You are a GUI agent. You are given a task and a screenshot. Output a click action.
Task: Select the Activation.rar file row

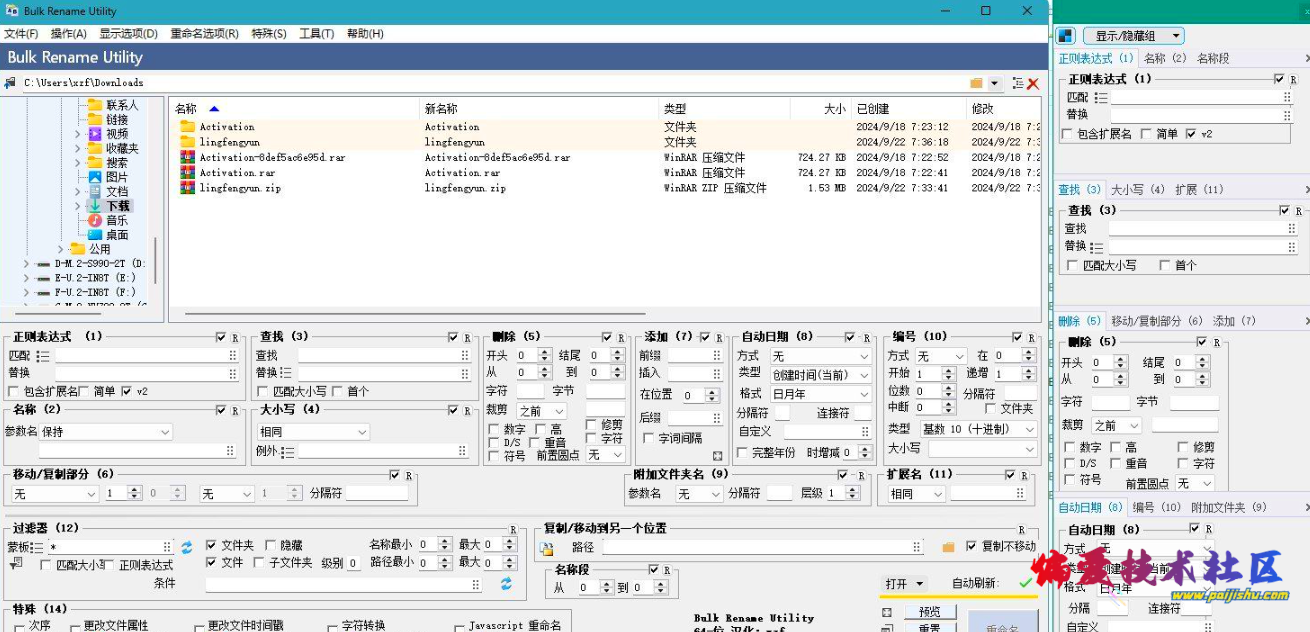tap(605, 172)
